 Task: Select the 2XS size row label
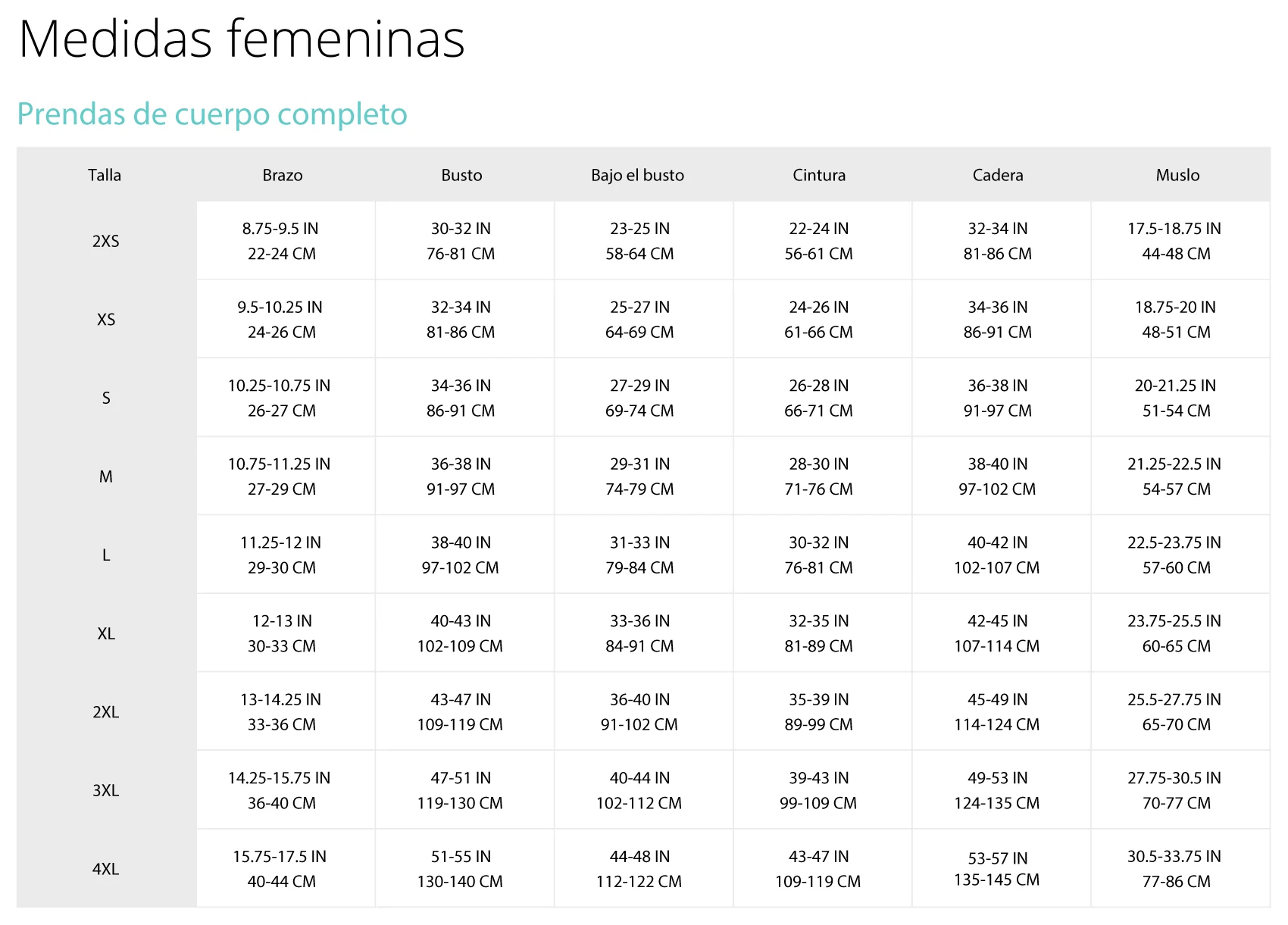(x=106, y=241)
